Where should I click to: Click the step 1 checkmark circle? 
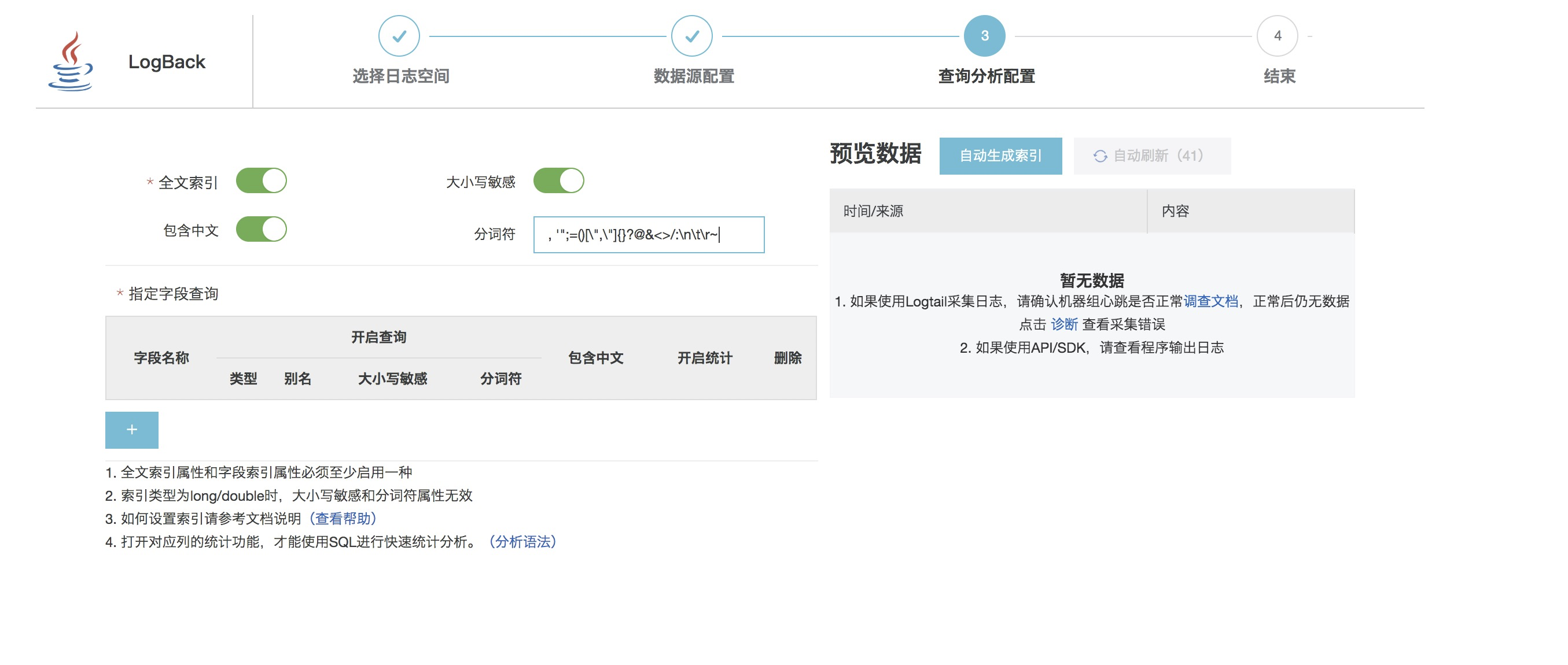399,36
